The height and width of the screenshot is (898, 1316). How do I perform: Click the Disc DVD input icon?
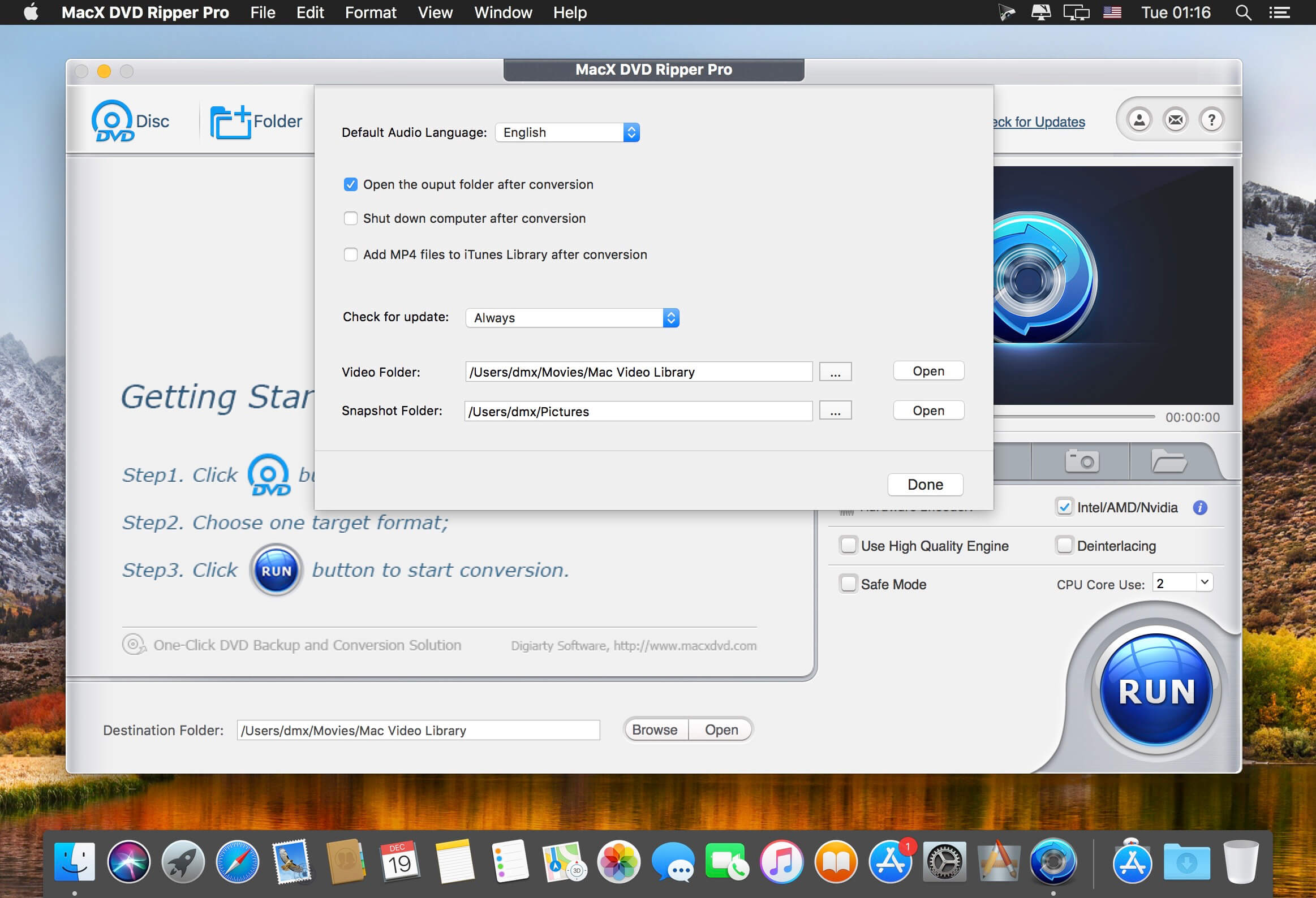tap(113, 120)
